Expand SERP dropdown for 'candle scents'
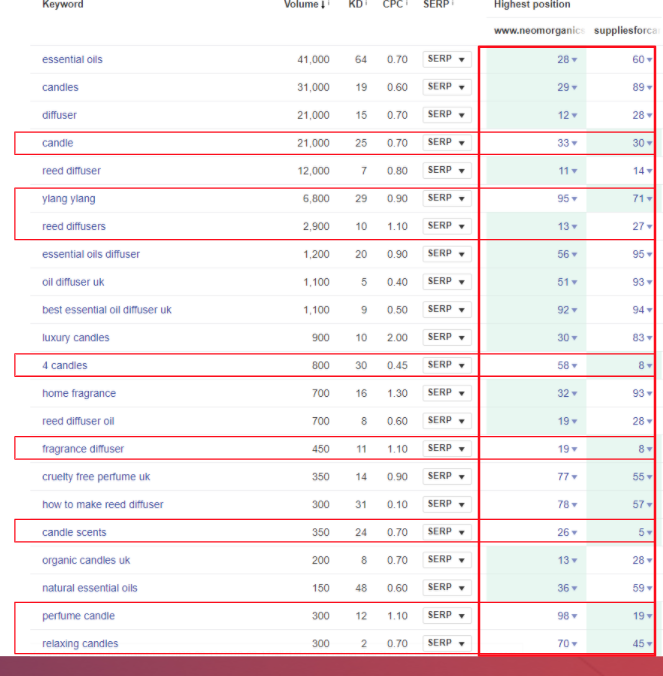The image size is (663, 676). [x=447, y=532]
